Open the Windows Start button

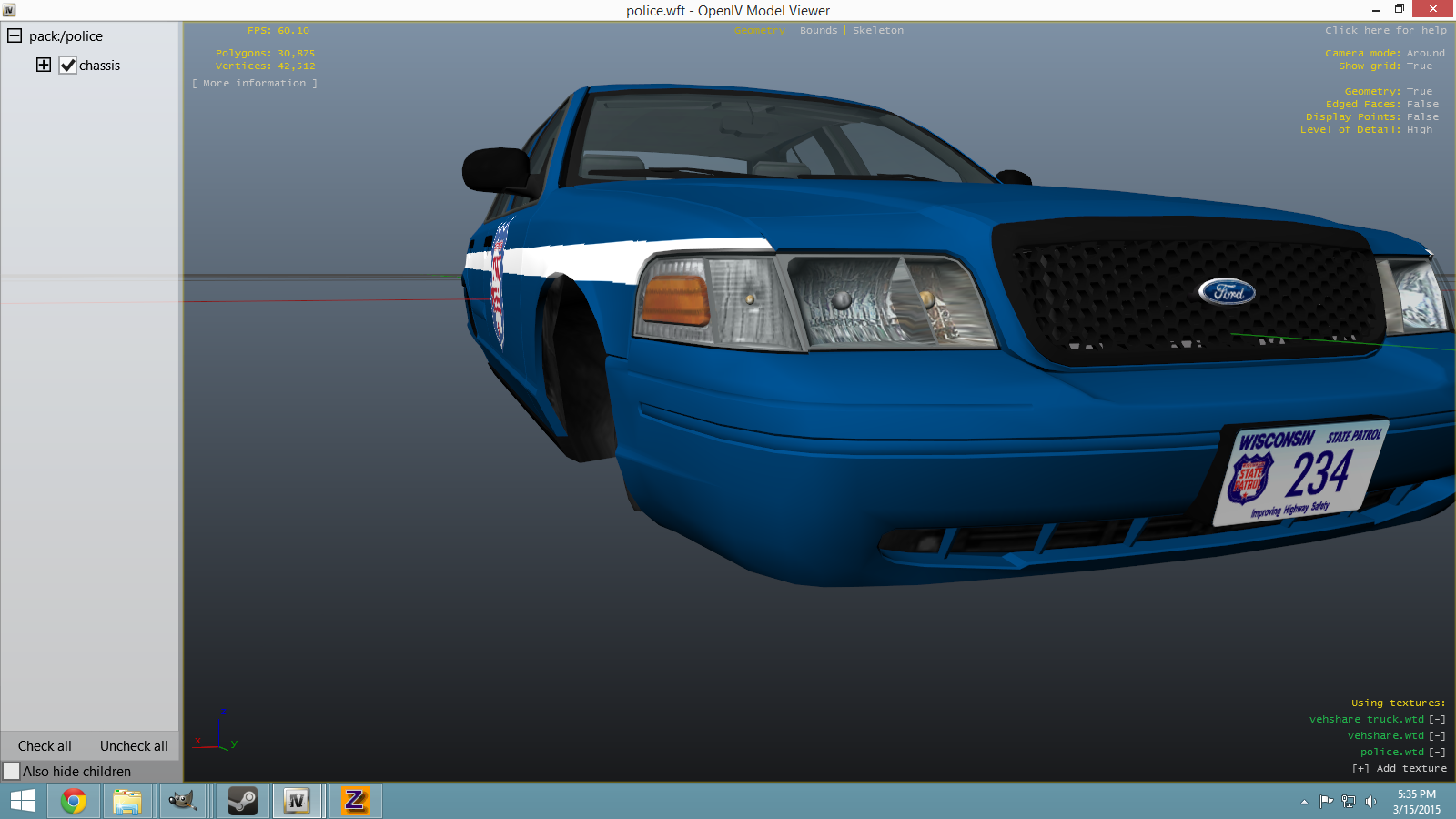23,801
